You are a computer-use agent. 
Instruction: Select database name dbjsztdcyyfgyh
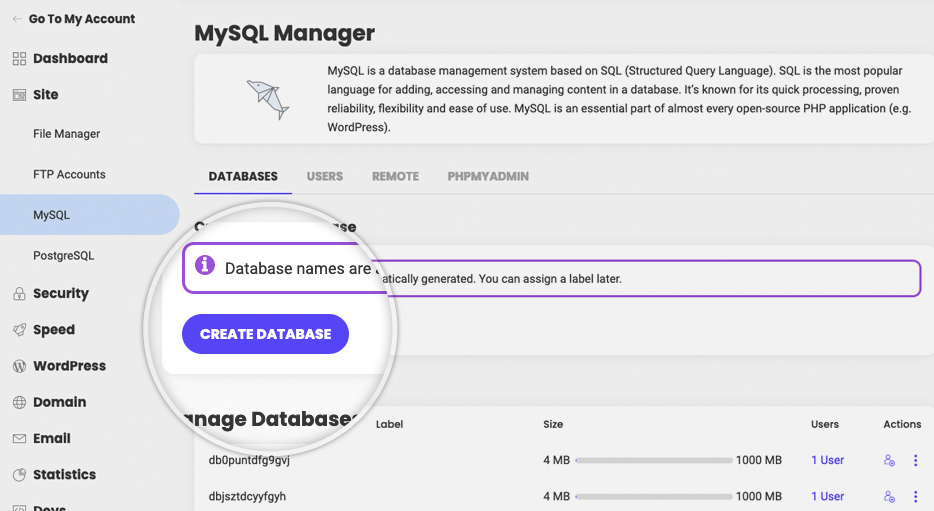coord(247,497)
